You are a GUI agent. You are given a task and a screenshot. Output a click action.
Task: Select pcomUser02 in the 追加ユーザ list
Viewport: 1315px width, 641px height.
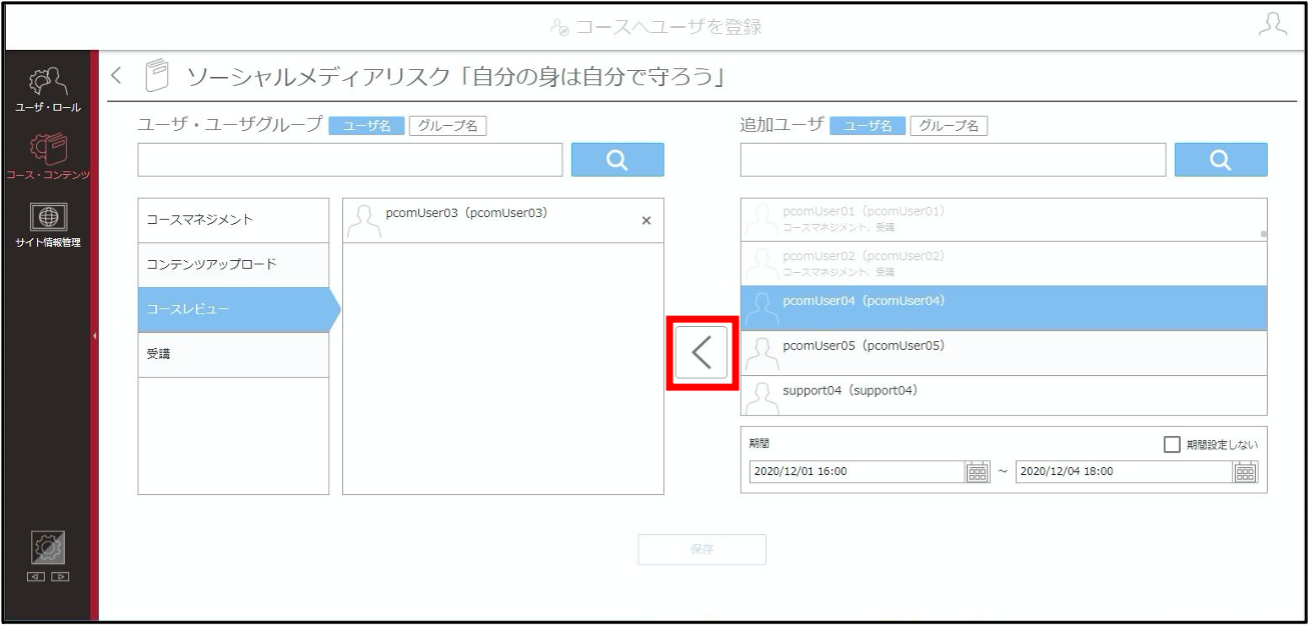pyautogui.click(x=1003, y=263)
